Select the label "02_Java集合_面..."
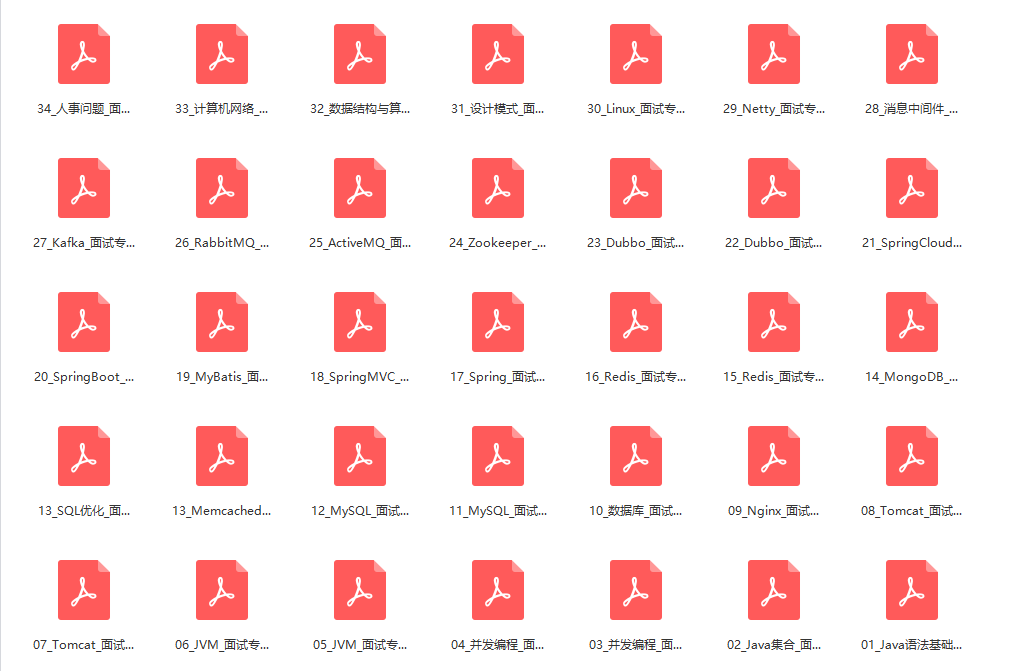 tap(774, 645)
